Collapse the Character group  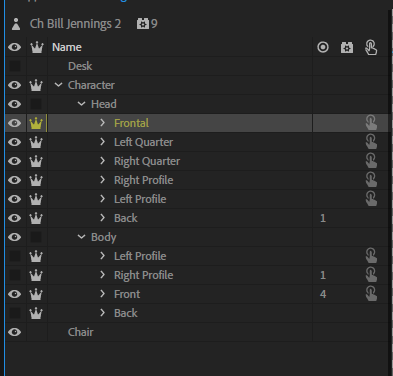tap(58, 85)
